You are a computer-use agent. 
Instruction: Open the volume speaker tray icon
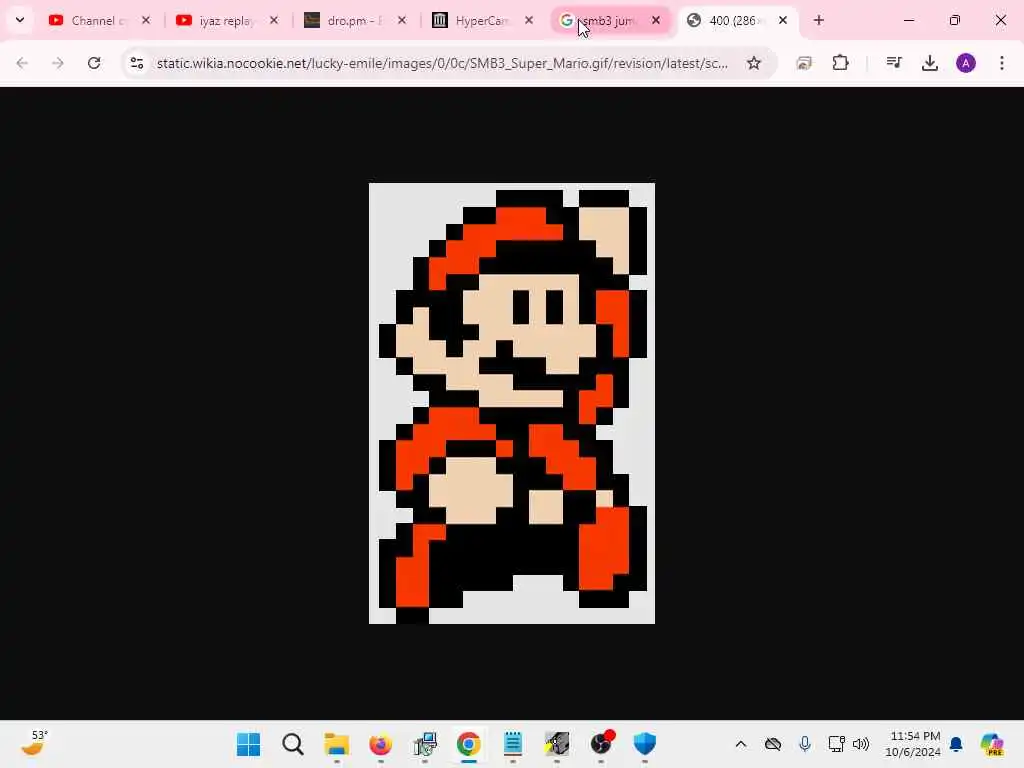tap(861, 744)
